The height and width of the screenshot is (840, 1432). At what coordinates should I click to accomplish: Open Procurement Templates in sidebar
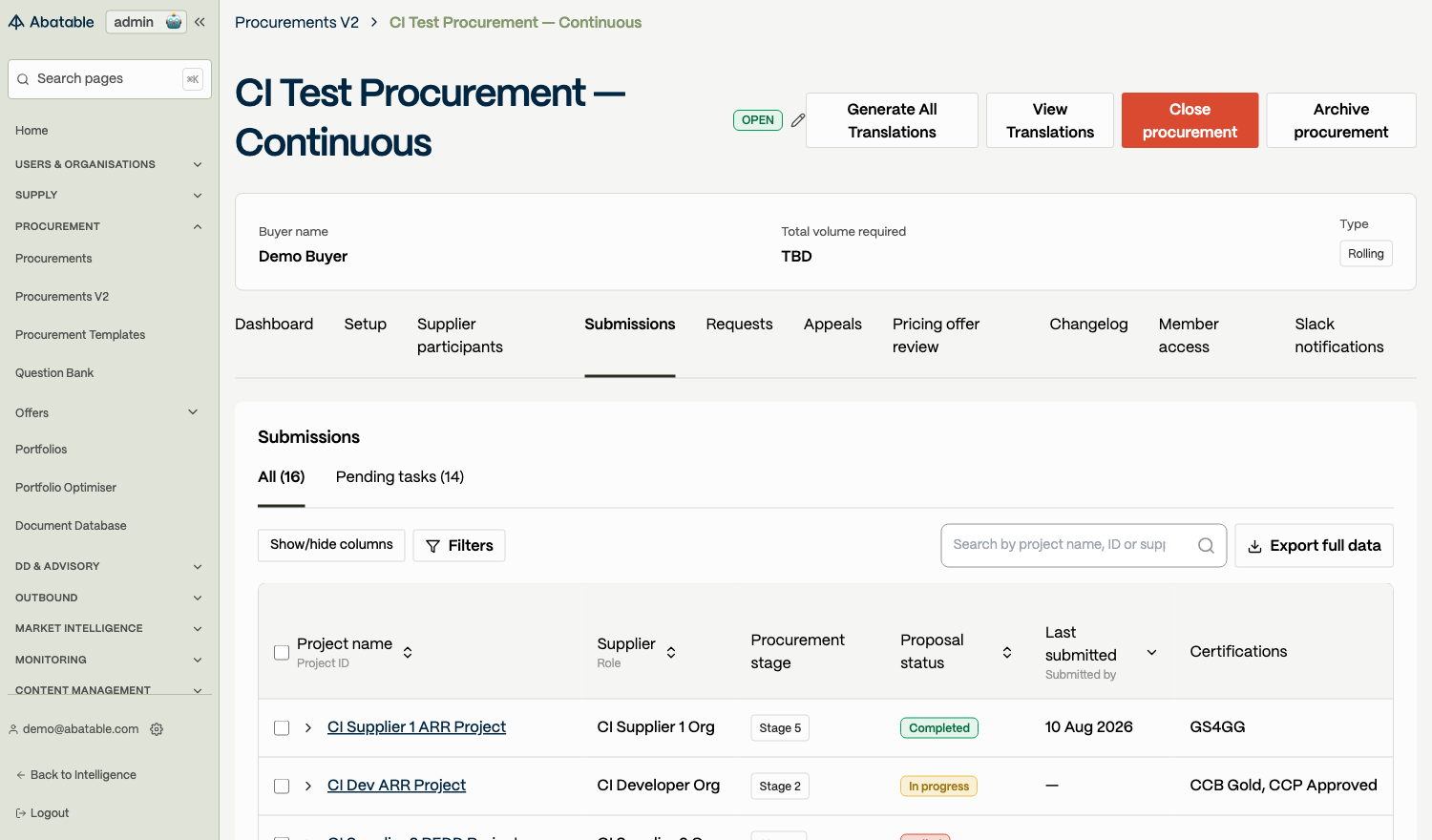coord(80,335)
